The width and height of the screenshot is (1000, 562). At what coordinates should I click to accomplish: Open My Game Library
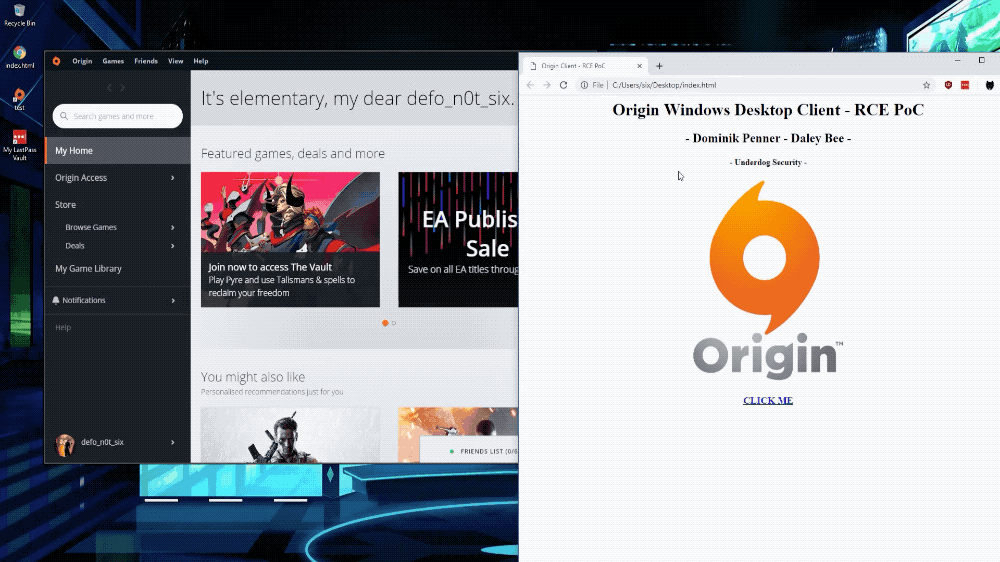88,269
